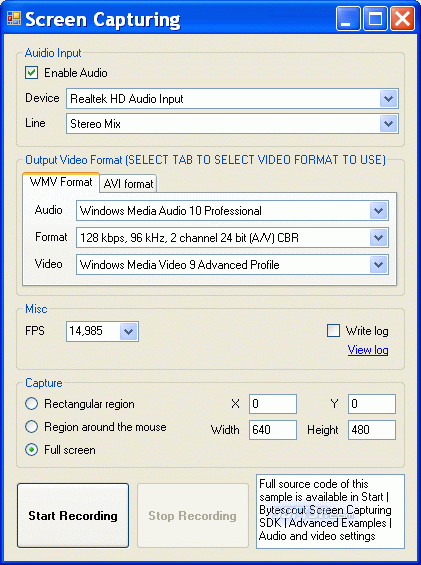Enable the Write log checkbox
Image resolution: width=421 pixels, height=565 pixels.
pos(333,330)
